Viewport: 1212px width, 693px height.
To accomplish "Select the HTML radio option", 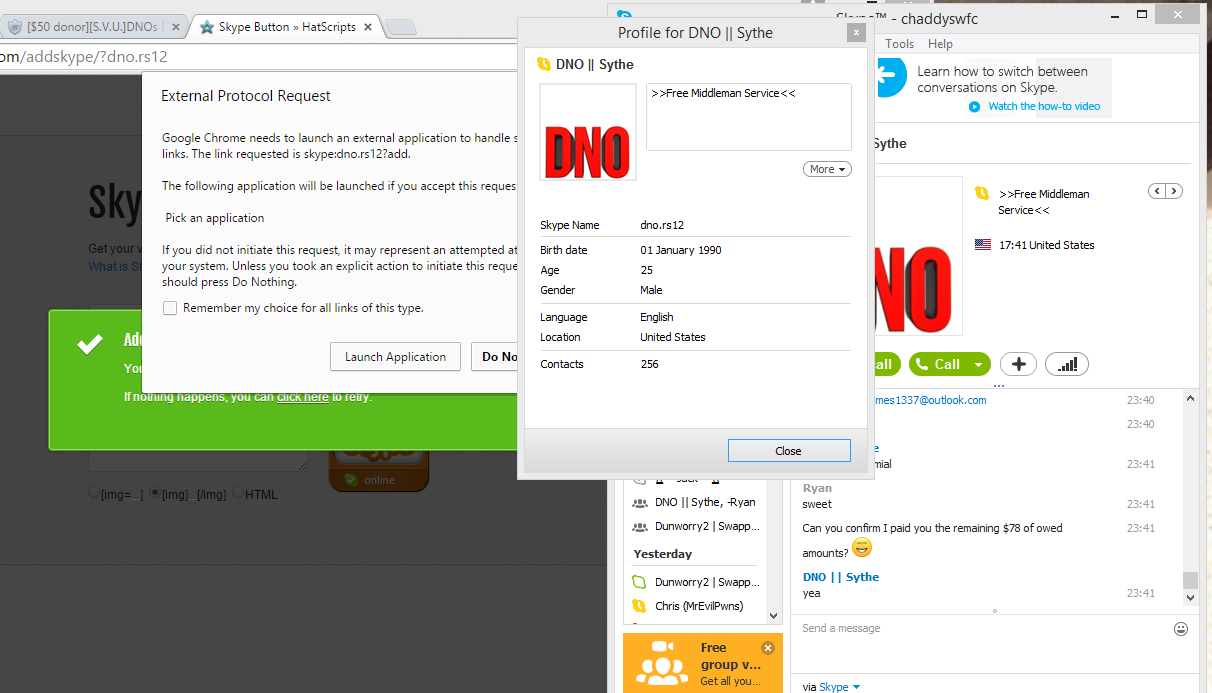I will tap(238, 493).
